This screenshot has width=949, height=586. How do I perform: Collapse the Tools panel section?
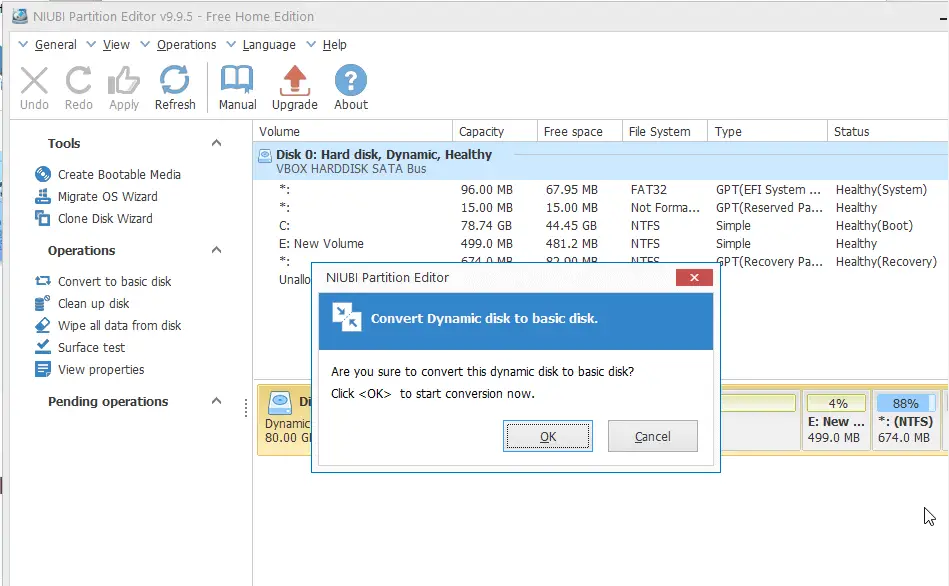coord(216,143)
